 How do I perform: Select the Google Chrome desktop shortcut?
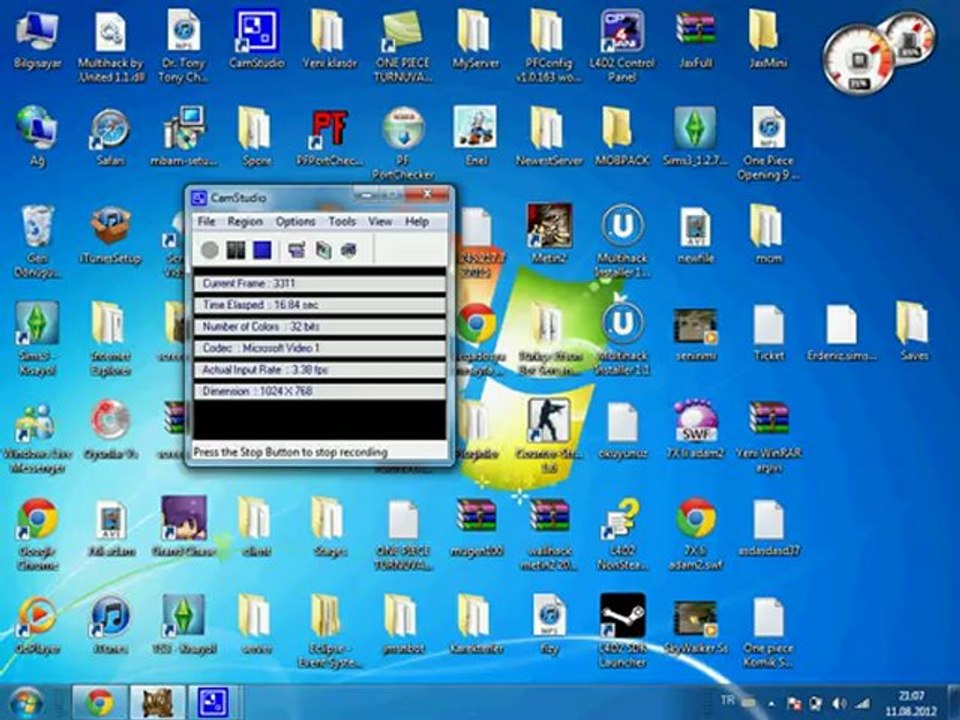(37, 533)
